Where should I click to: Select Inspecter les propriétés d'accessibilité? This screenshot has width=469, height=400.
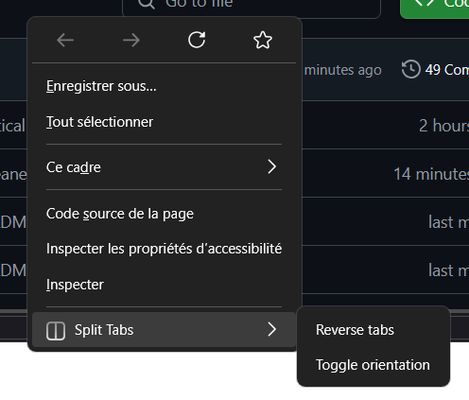tap(164, 249)
